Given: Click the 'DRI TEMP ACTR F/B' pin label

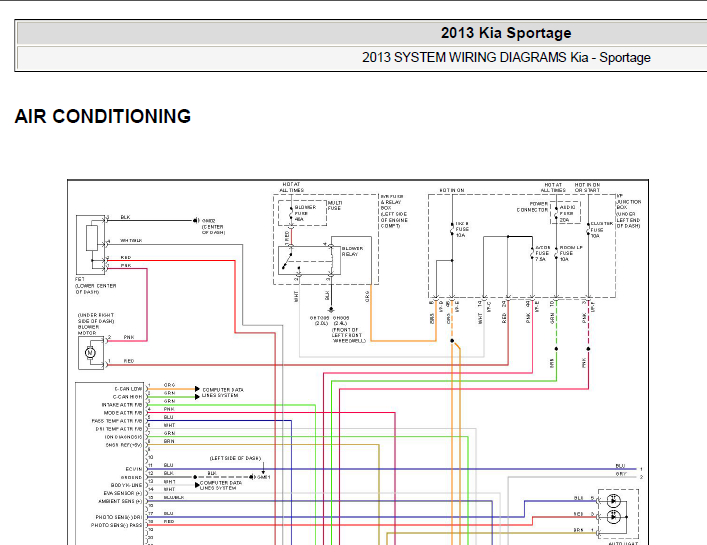Looking at the screenshot, I should 119,429.
